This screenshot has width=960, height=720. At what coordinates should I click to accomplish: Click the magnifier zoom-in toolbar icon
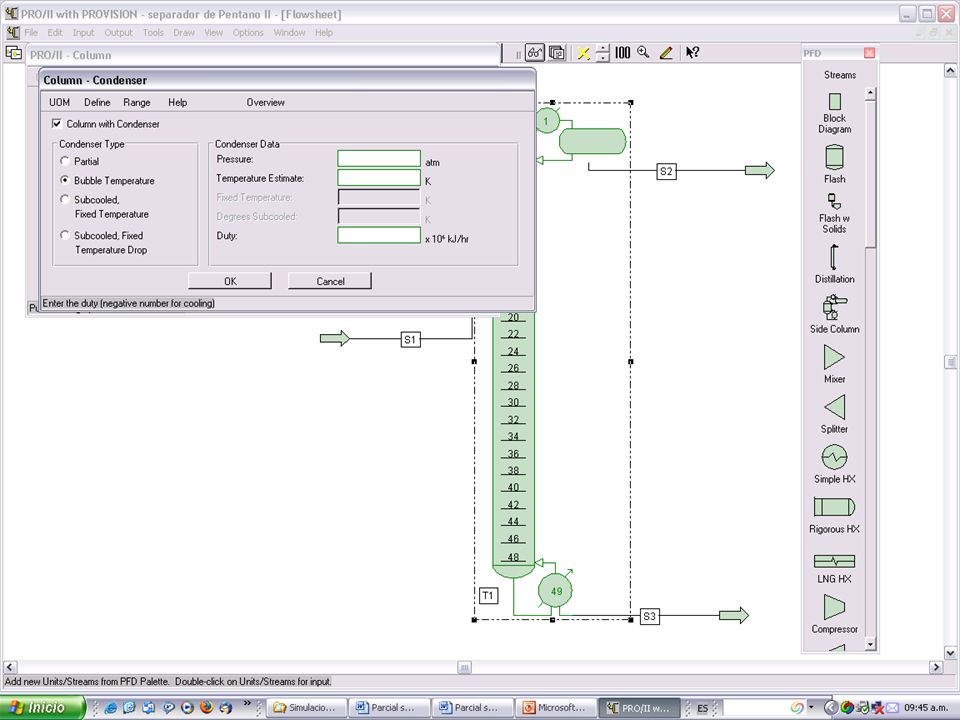tap(643, 52)
